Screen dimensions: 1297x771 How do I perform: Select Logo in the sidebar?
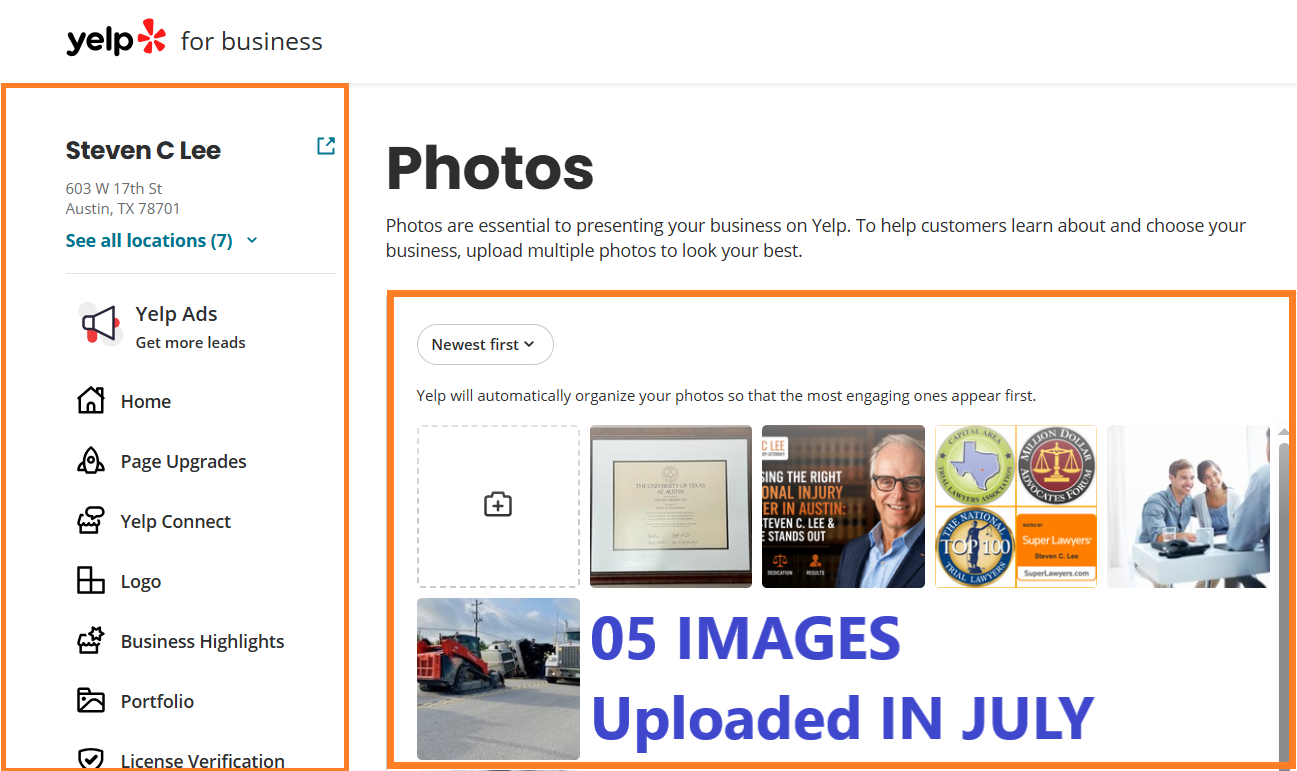pos(141,582)
